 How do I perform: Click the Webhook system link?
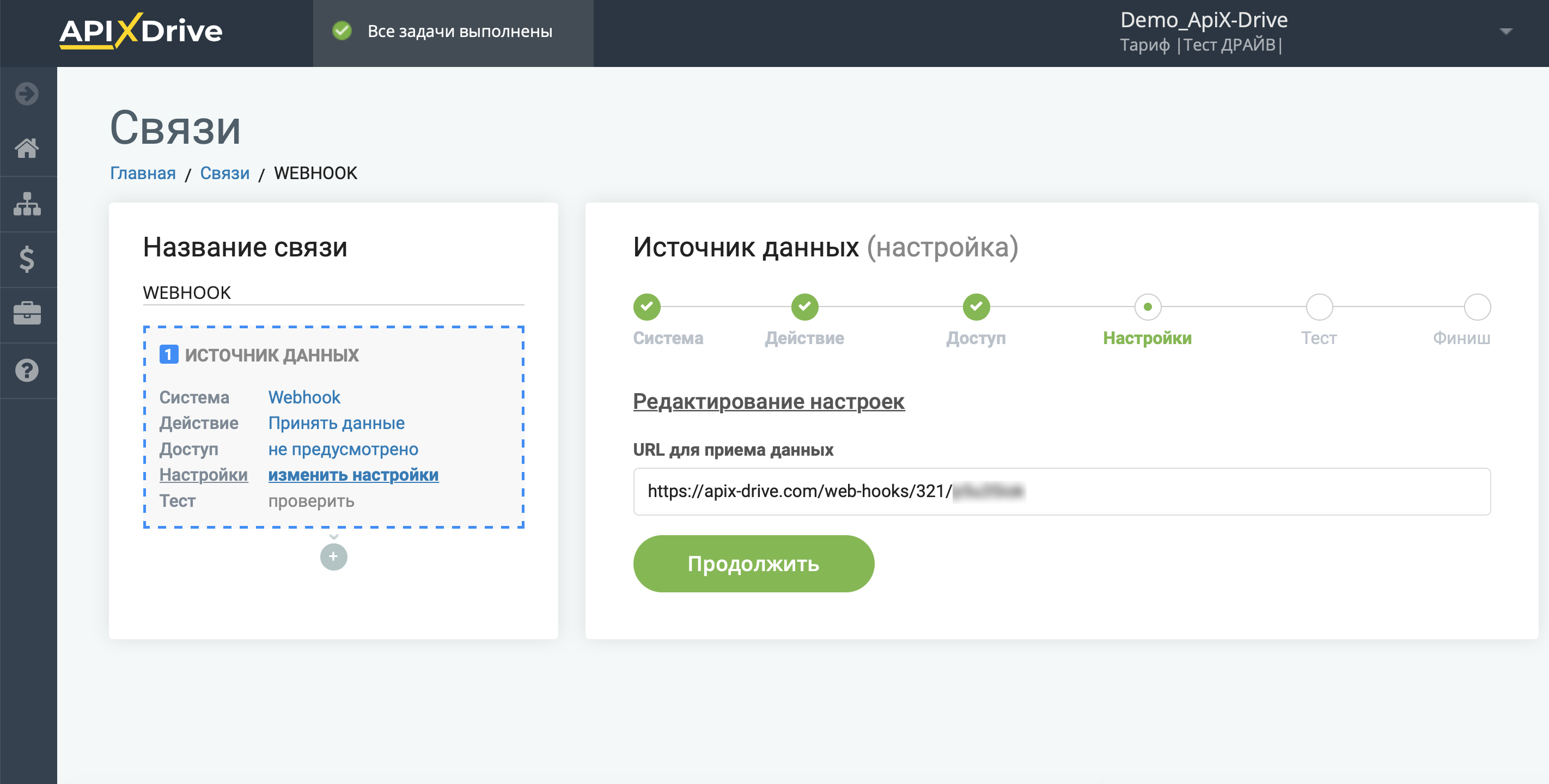[304, 397]
